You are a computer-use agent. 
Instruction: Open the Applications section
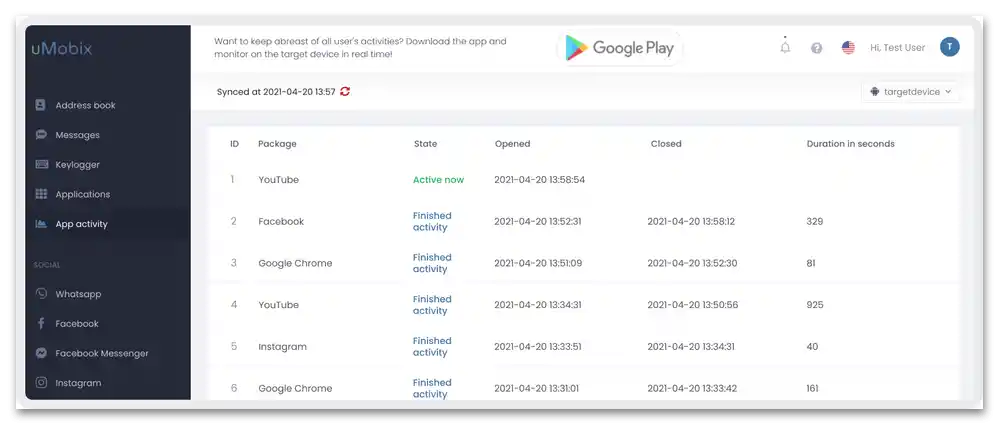pyautogui.click(x=83, y=194)
